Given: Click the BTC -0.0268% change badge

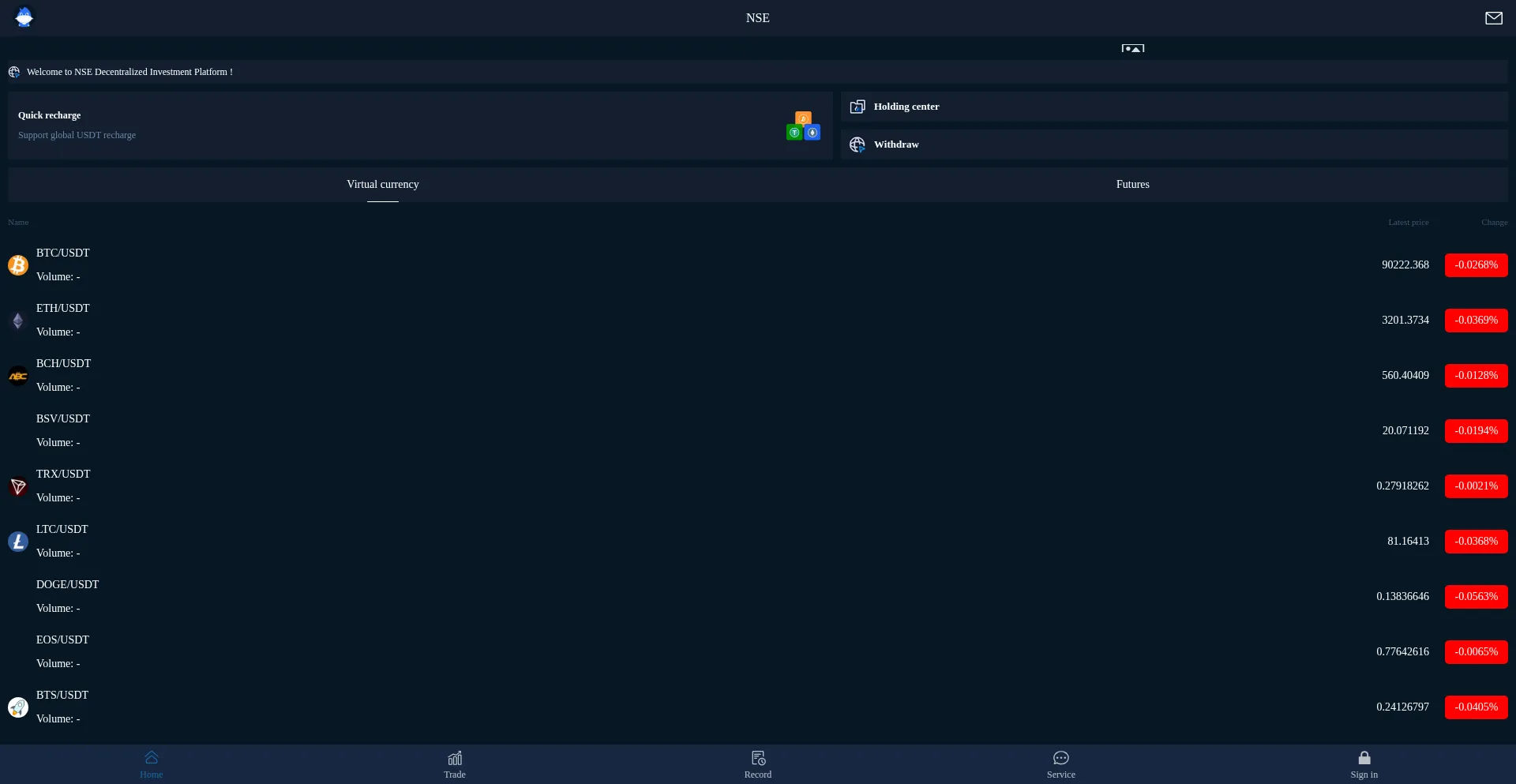Looking at the screenshot, I should (x=1476, y=265).
